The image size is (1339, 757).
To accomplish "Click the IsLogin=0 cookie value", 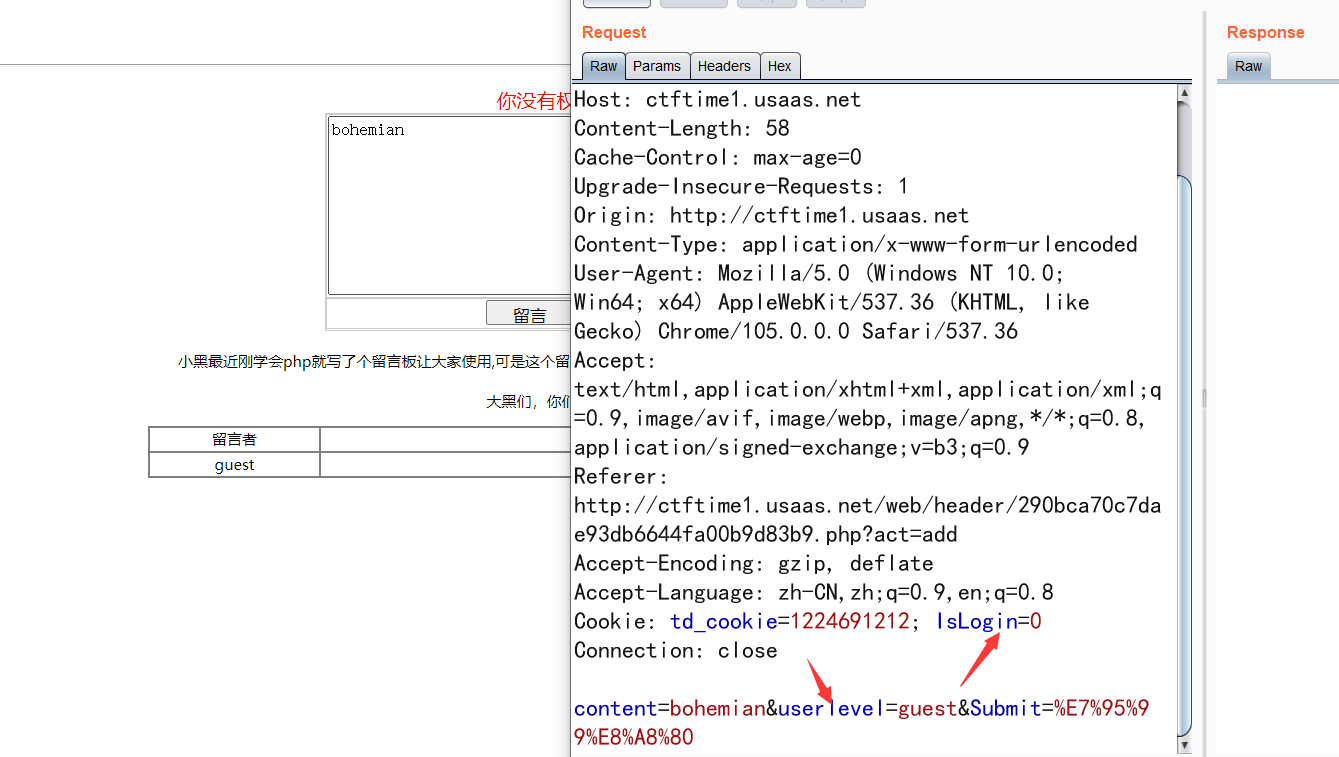I will pos(989,622).
